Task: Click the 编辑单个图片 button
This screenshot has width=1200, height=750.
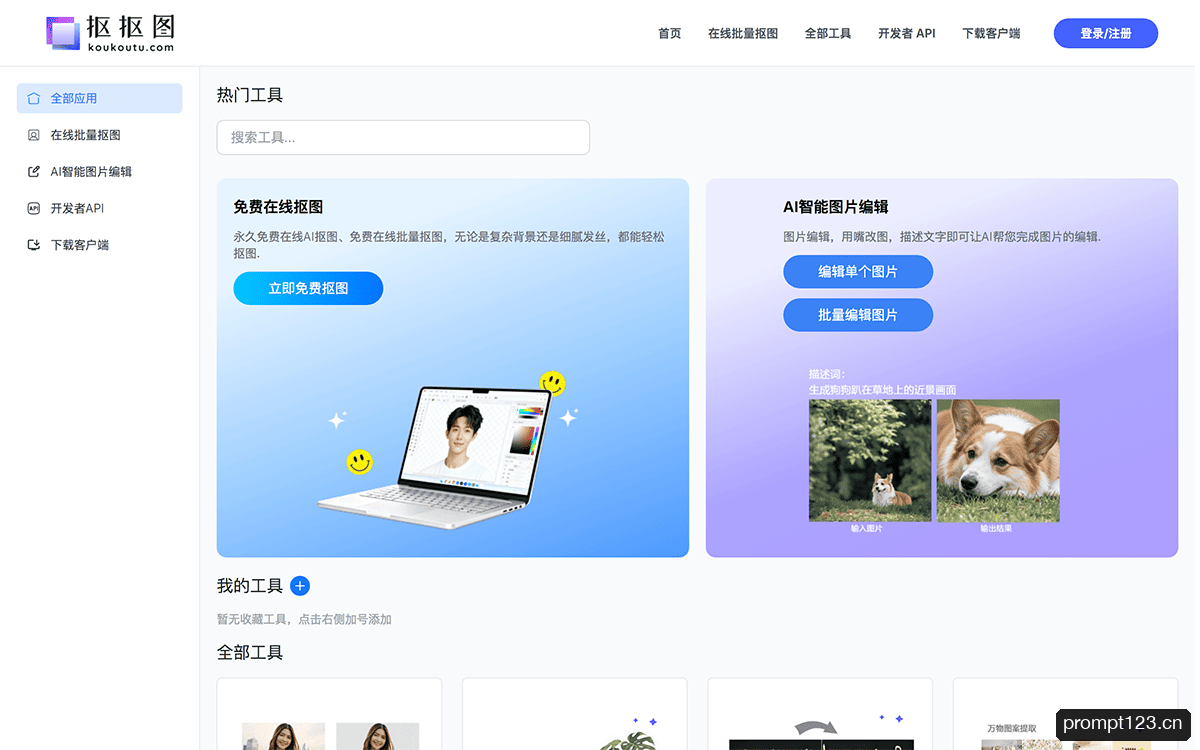Action: point(858,271)
